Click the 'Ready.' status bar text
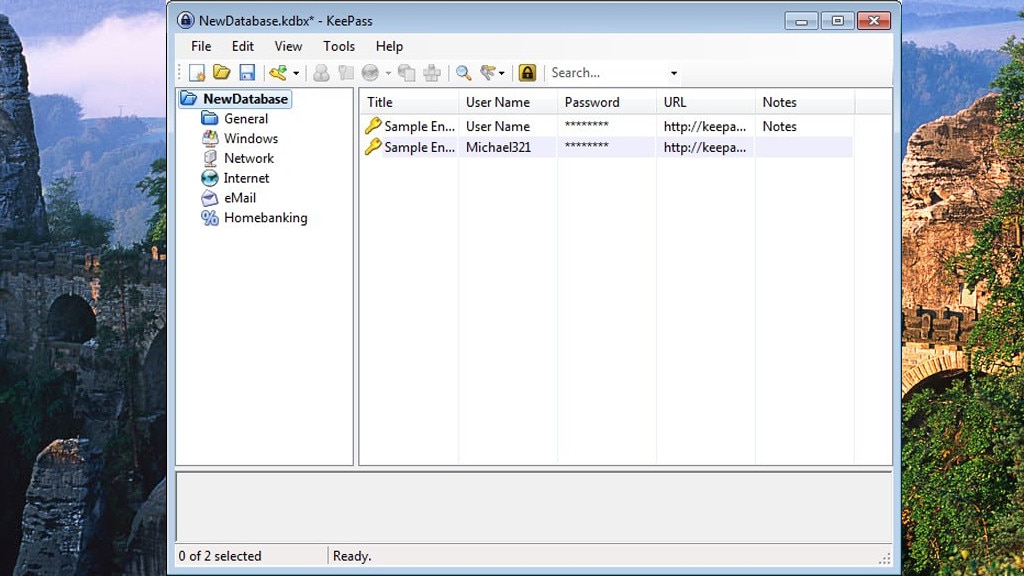Image resolution: width=1024 pixels, height=576 pixels. 352,556
